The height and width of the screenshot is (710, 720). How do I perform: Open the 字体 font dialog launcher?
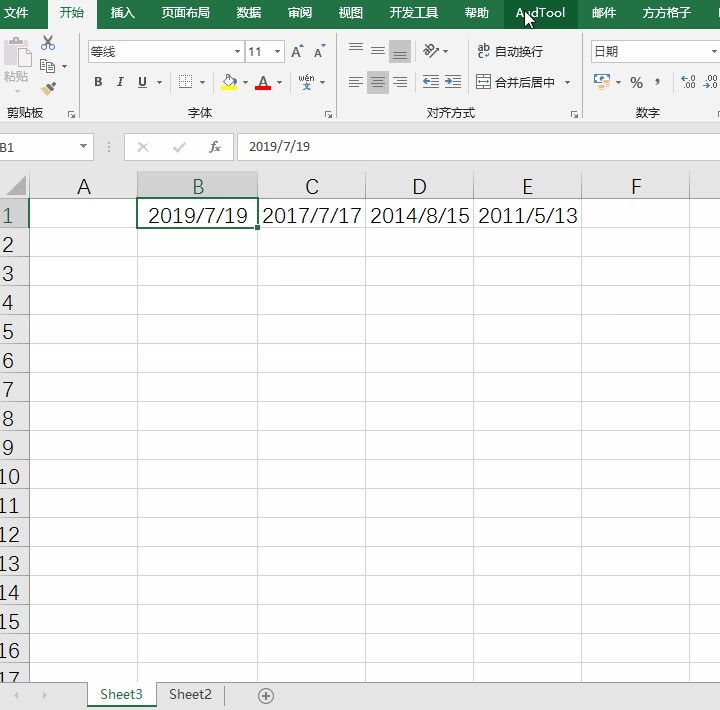coord(328,114)
